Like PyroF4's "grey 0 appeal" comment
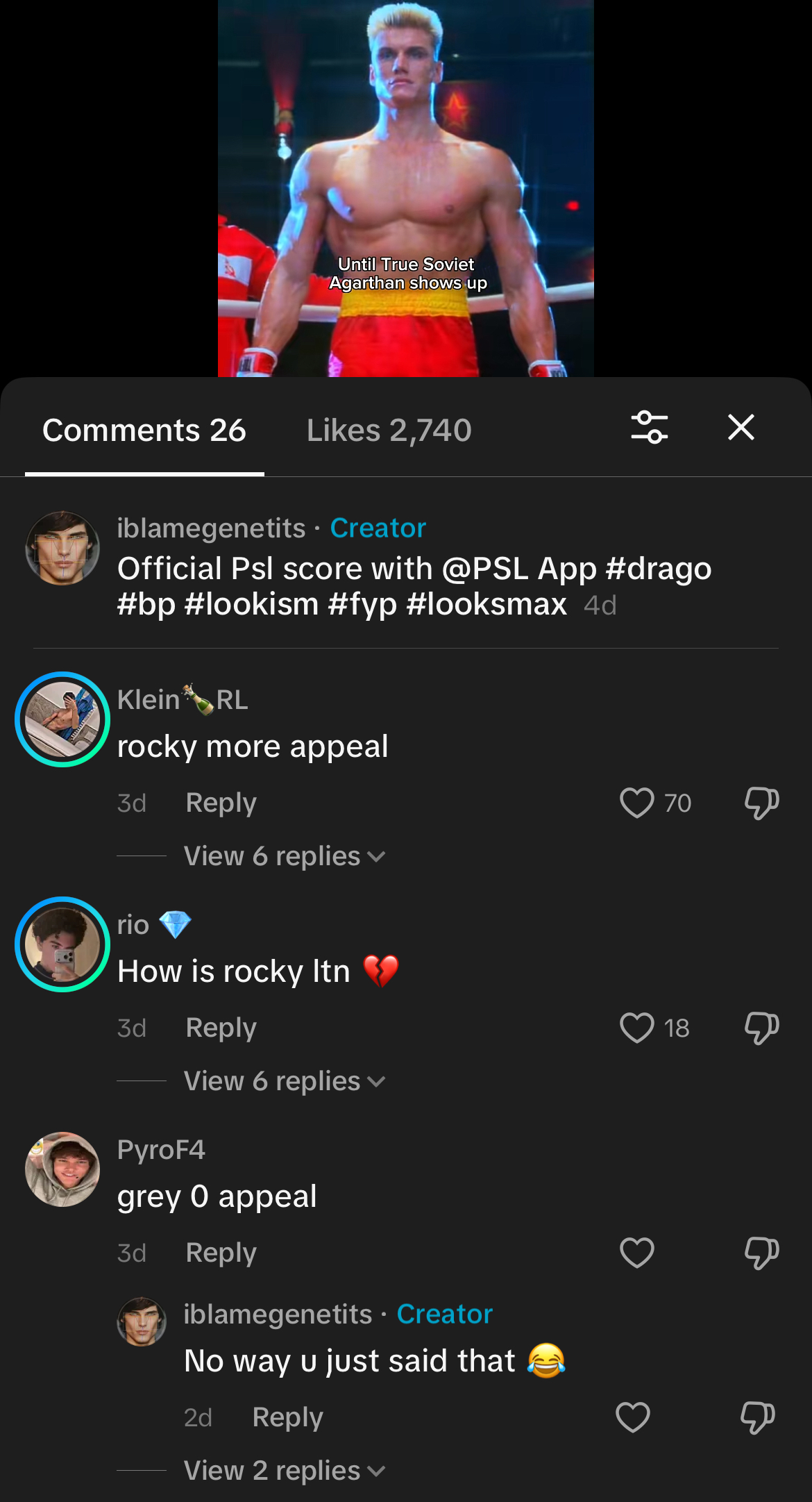The width and height of the screenshot is (812, 1502). pos(636,1253)
